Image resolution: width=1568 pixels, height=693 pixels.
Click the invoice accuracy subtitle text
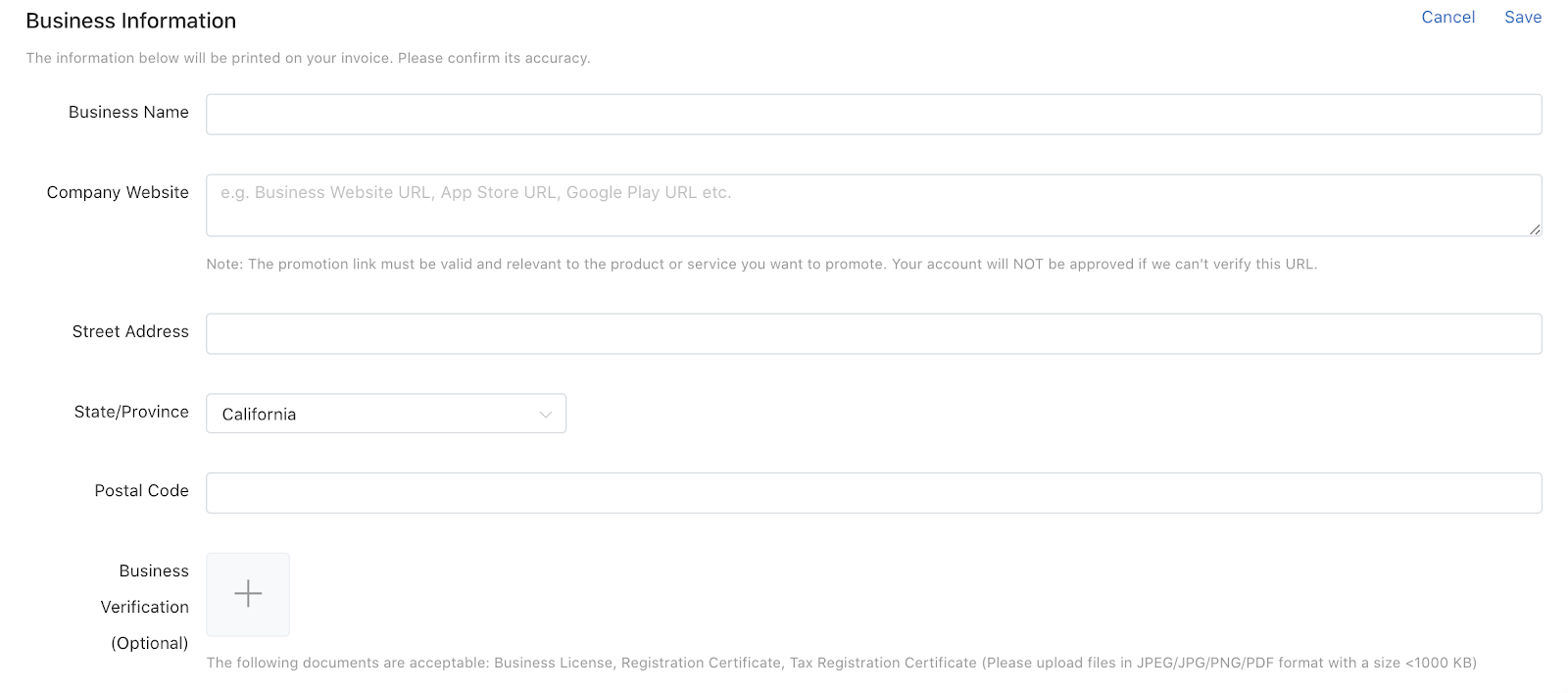308,59
